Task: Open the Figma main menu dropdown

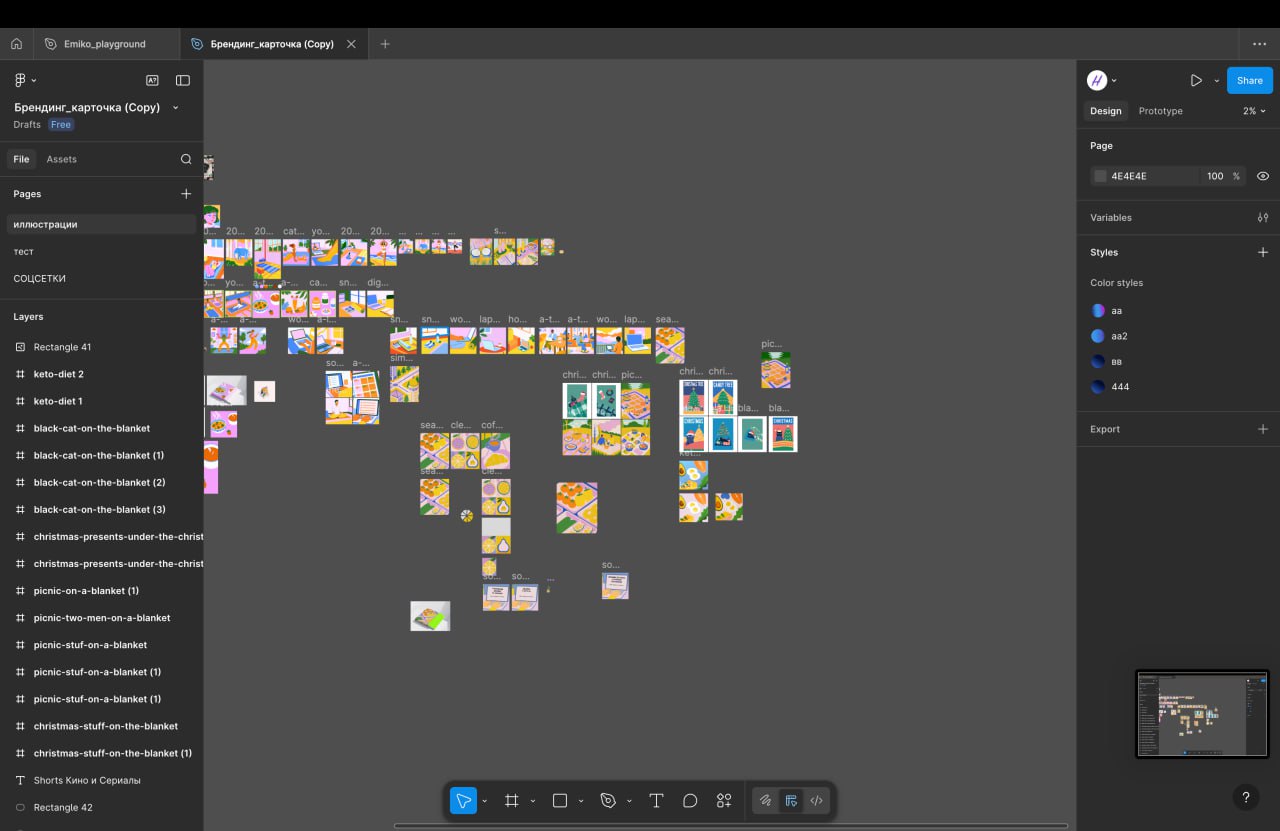Action: (x=24, y=80)
